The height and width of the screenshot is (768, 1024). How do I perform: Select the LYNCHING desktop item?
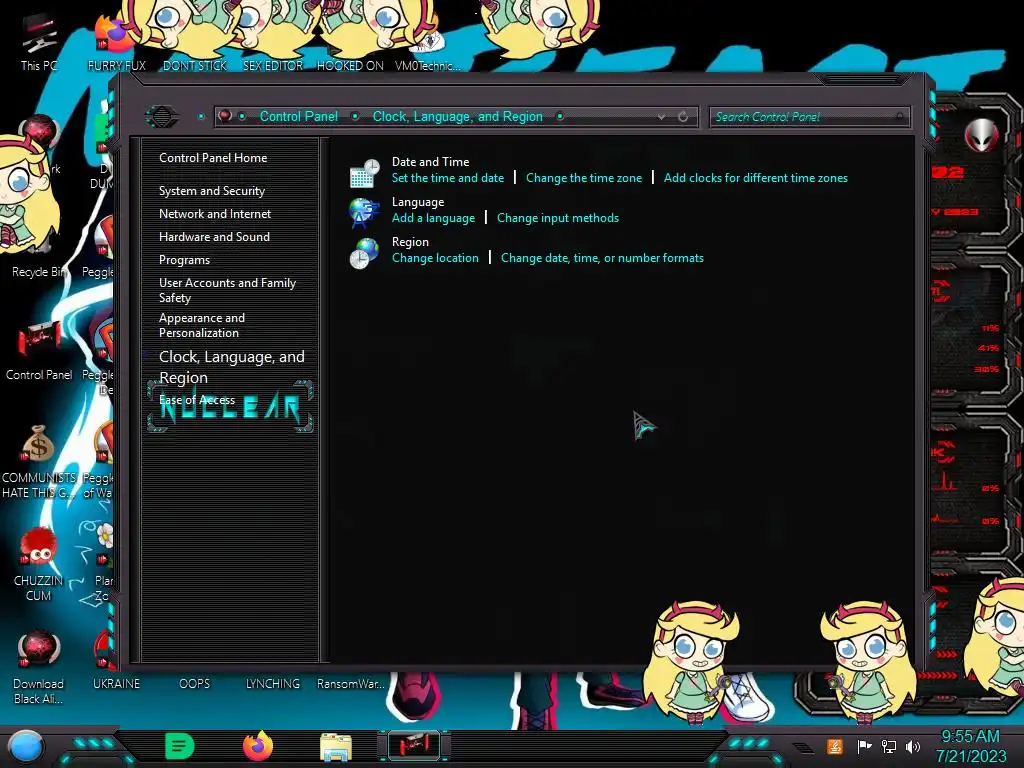point(273,684)
